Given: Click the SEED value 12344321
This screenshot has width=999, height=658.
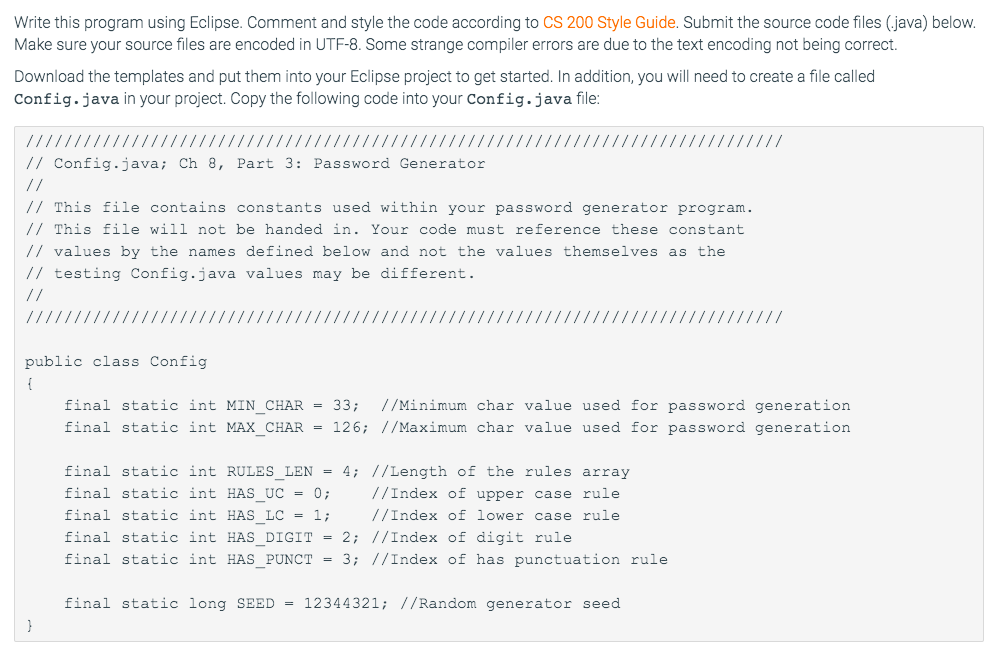Looking at the screenshot, I should 341,603.
